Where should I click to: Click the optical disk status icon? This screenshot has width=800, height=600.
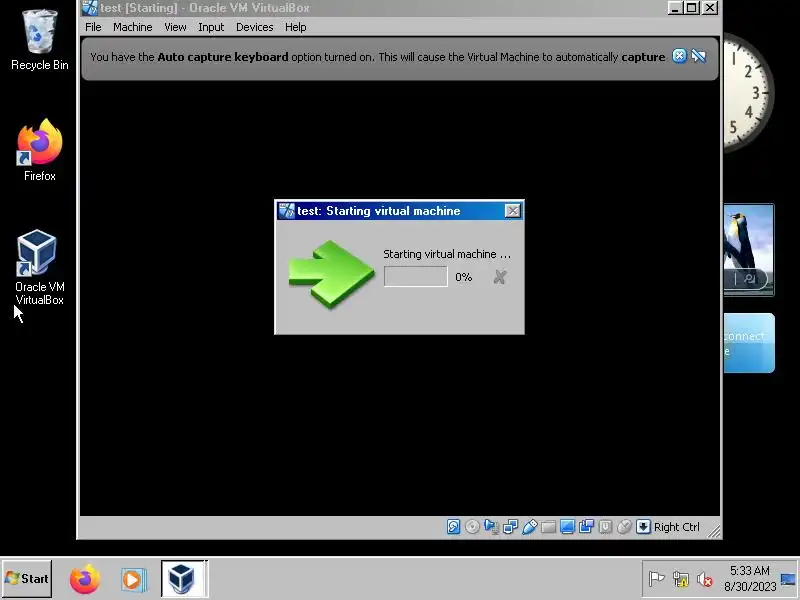point(472,527)
